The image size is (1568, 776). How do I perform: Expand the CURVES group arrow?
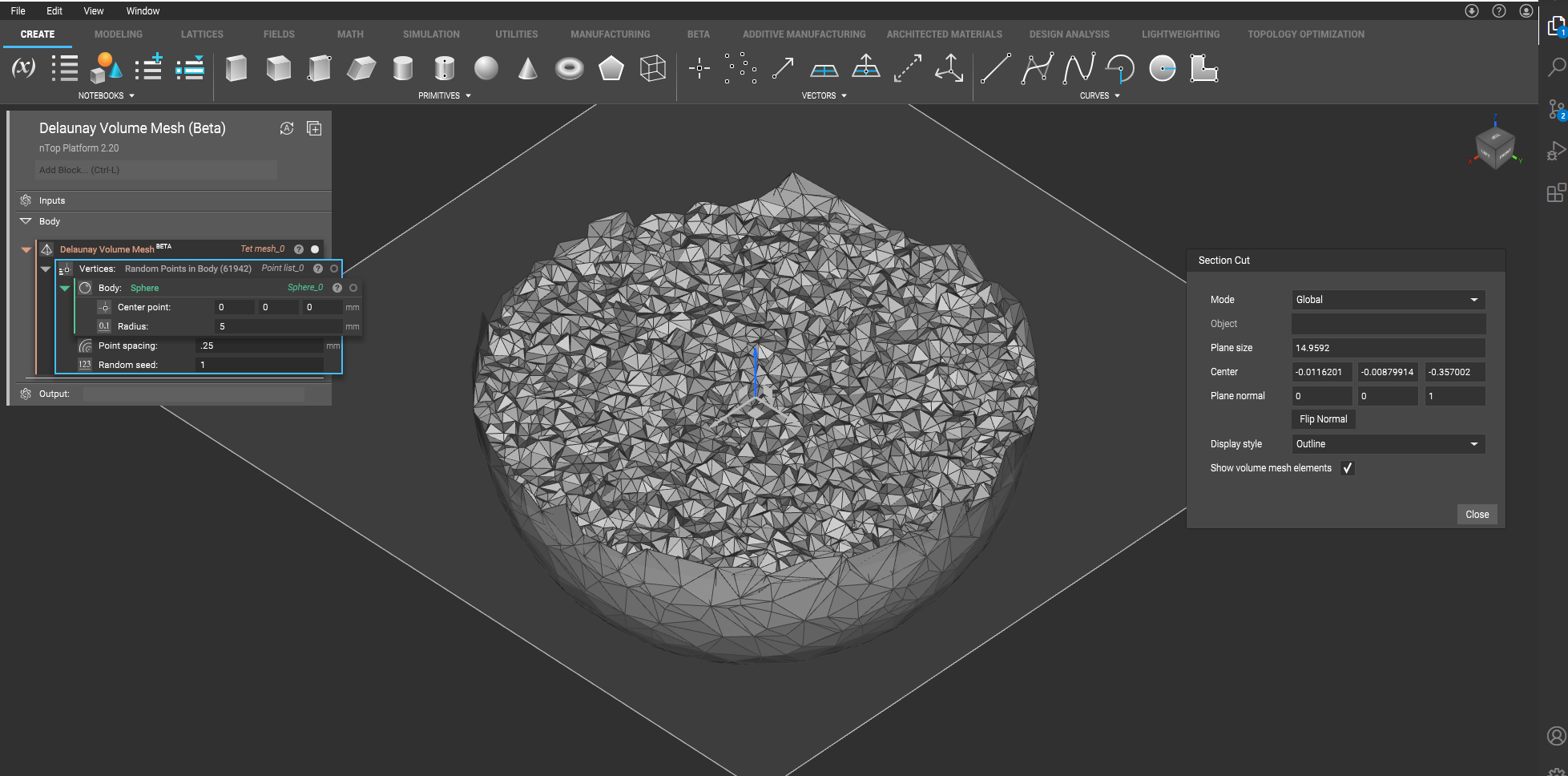point(1117,96)
